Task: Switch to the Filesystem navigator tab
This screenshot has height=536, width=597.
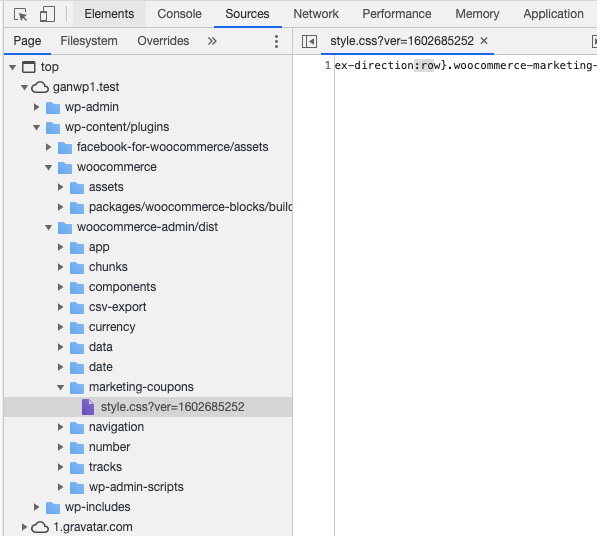Action: pyautogui.click(x=89, y=41)
